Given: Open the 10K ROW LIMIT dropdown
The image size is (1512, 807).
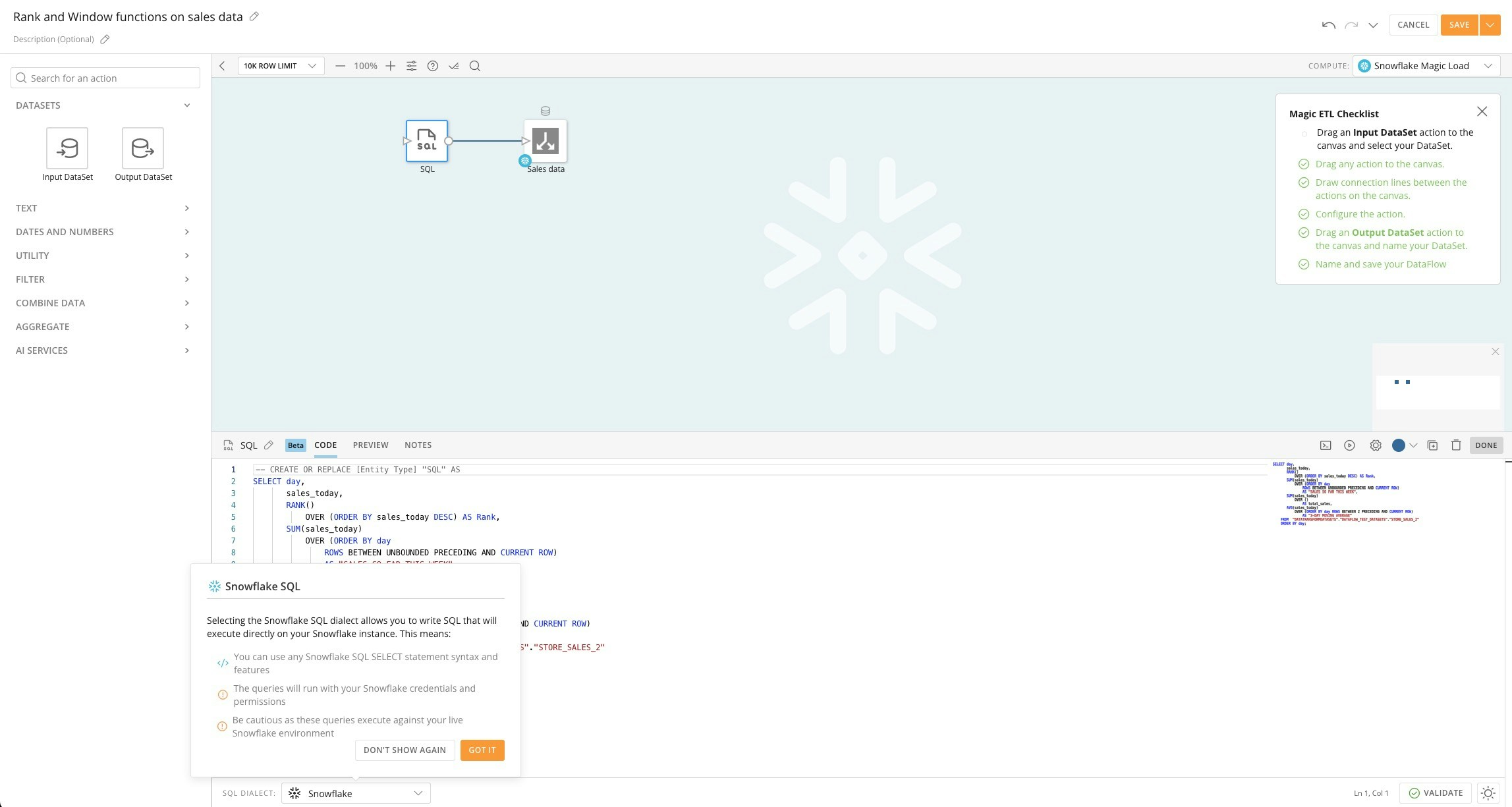Looking at the screenshot, I should point(281,66).
